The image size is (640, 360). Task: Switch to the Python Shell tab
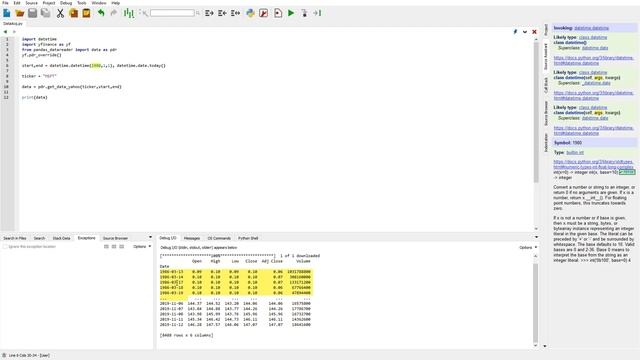click(248, 238)
